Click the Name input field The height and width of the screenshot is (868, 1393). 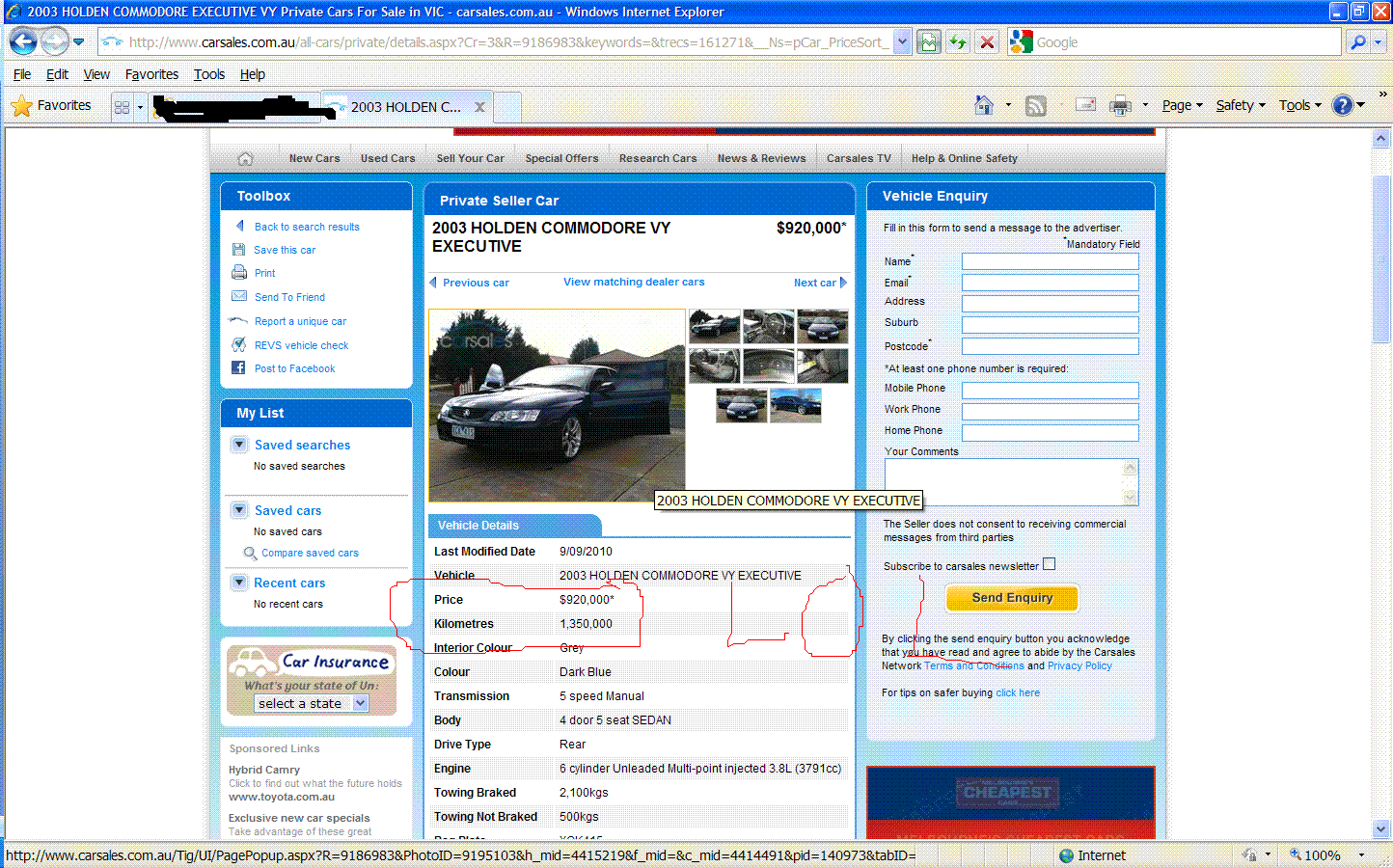tap(1050, 261)
